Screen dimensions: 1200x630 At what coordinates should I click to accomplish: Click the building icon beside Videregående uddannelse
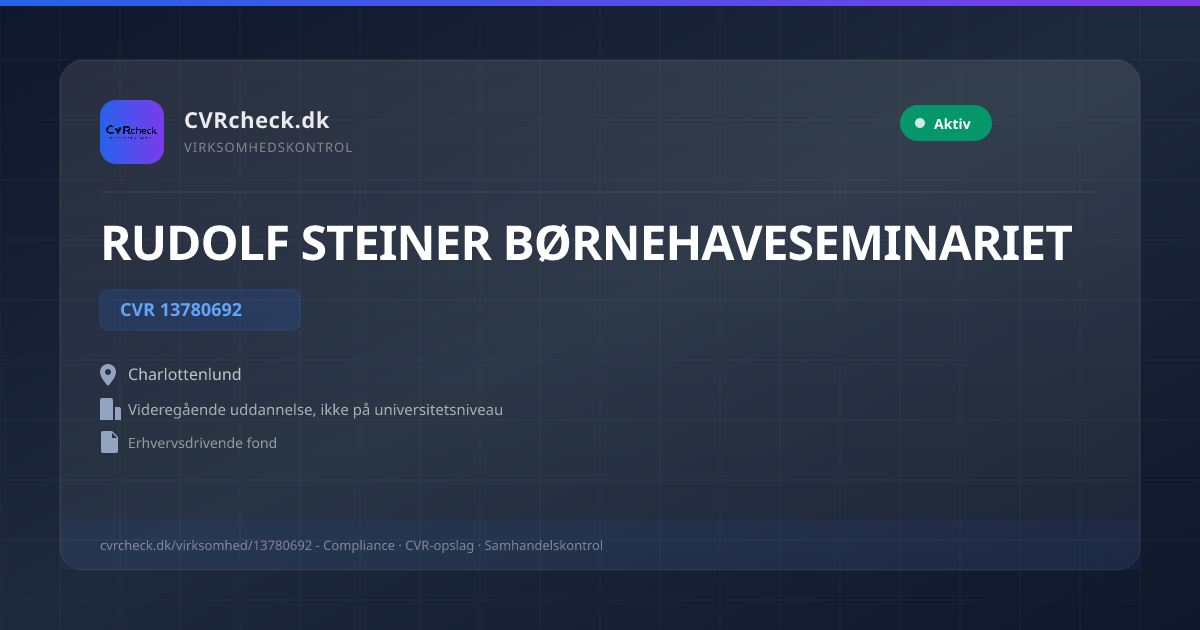110,409
